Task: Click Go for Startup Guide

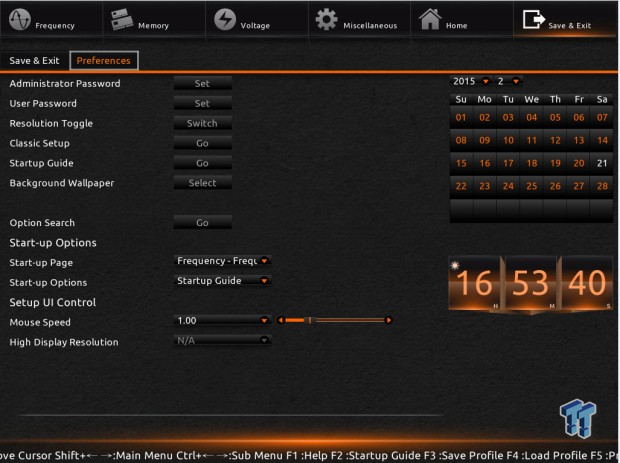Action: click(x=202, y=163)
